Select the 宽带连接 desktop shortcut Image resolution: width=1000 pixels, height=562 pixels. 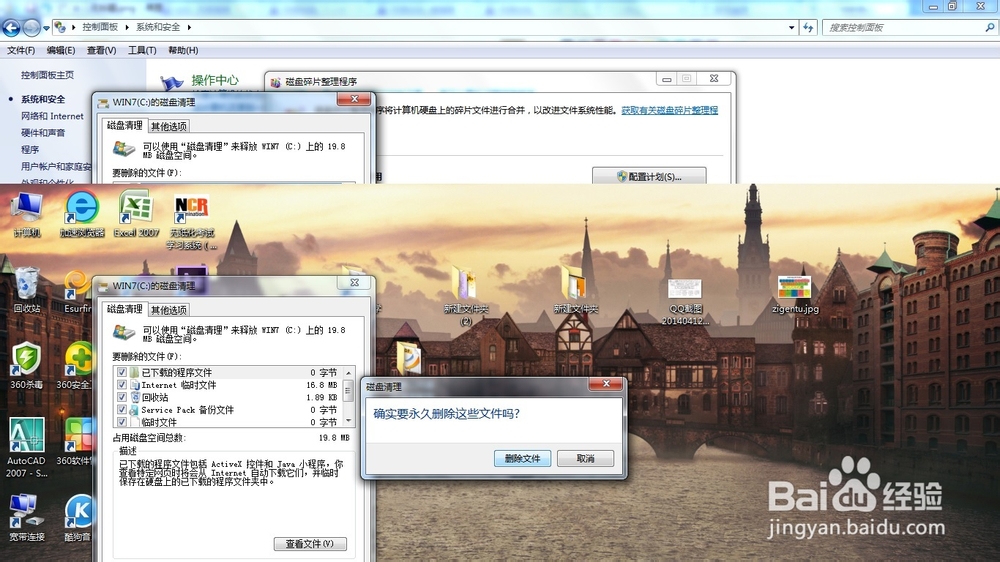(x=27, y=517)
